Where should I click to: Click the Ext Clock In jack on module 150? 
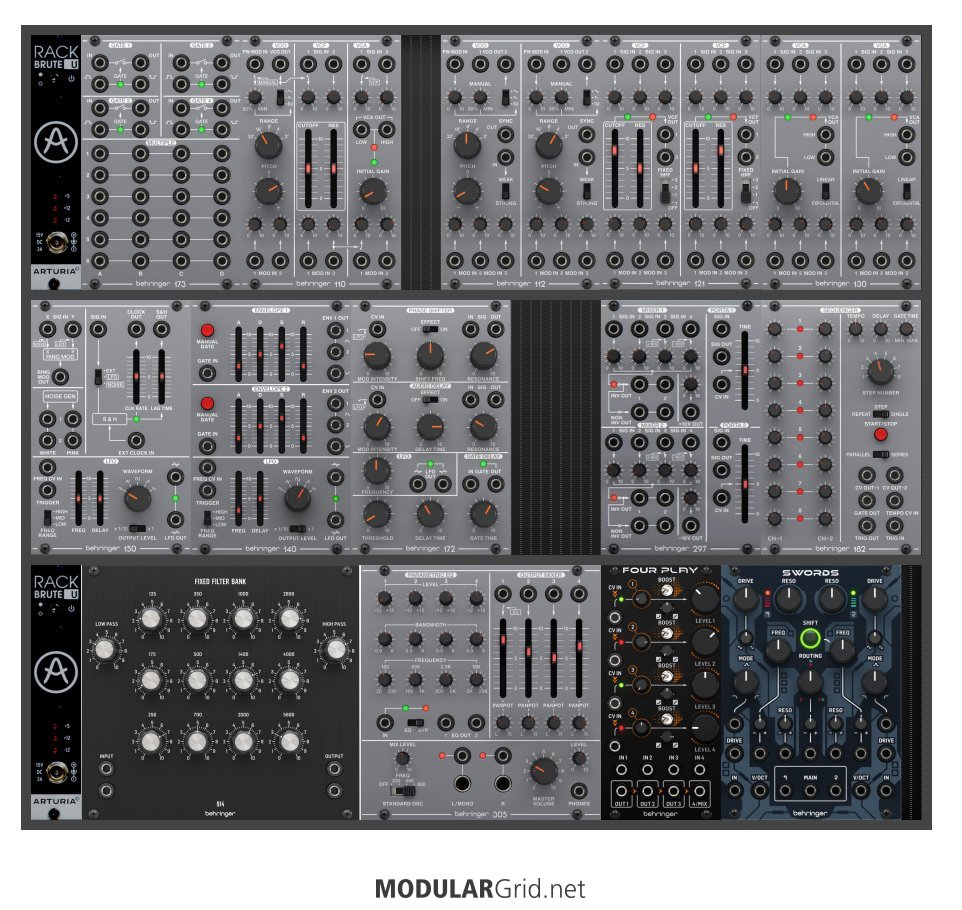136,440
